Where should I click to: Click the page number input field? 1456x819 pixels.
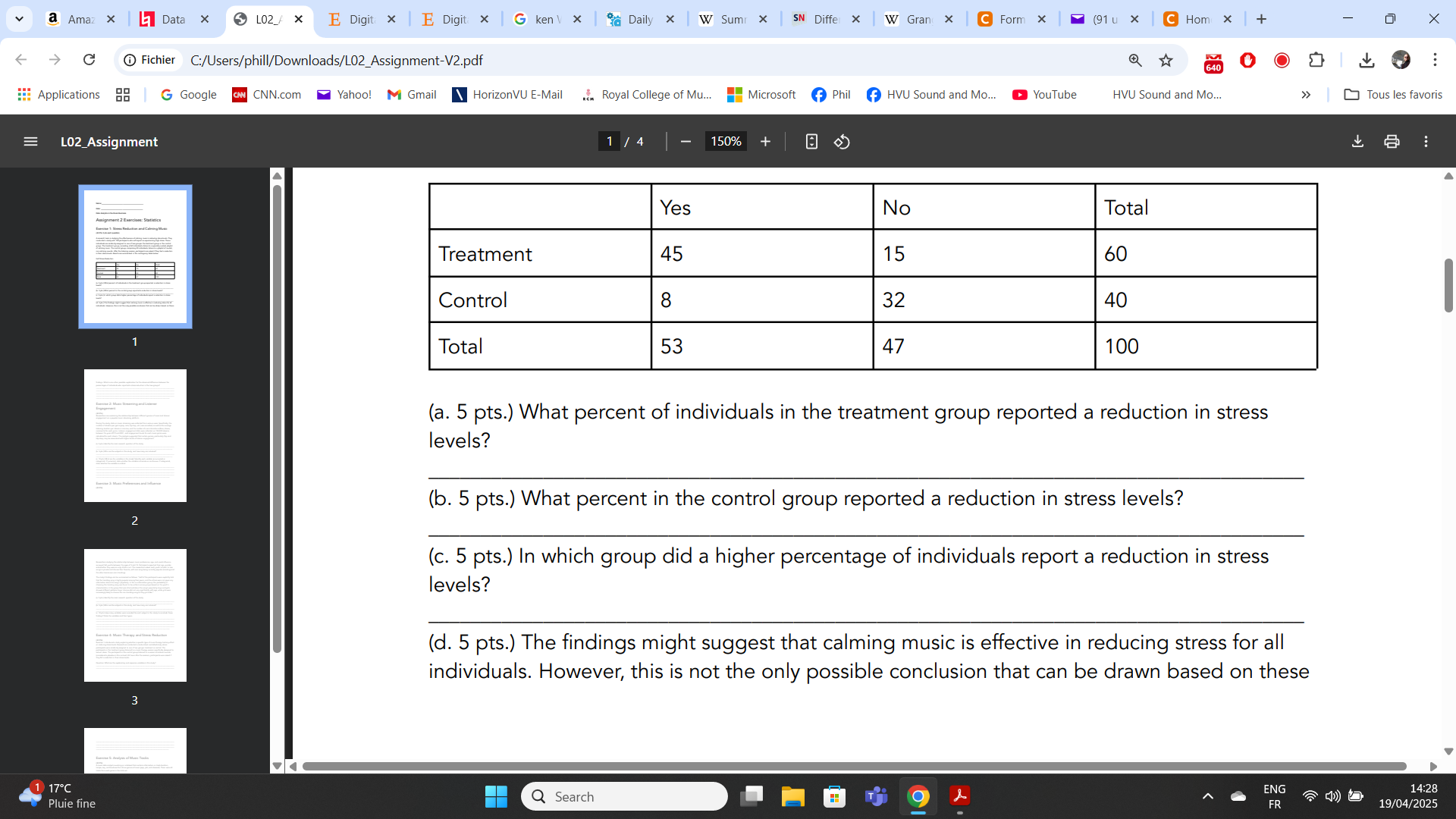tap(609, 142)
